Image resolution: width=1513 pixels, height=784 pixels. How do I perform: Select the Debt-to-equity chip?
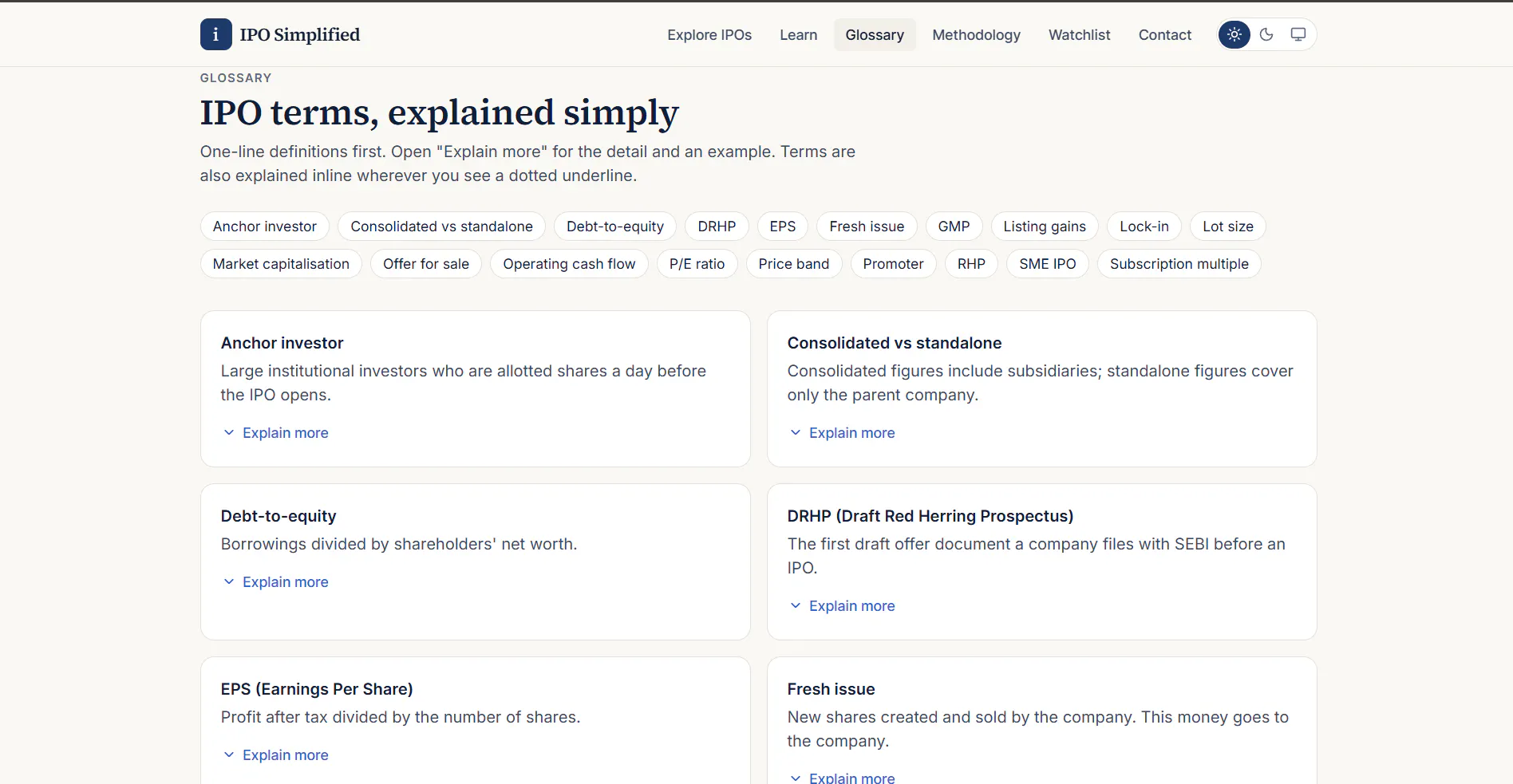pyautogui.click(x=615, y=227)
